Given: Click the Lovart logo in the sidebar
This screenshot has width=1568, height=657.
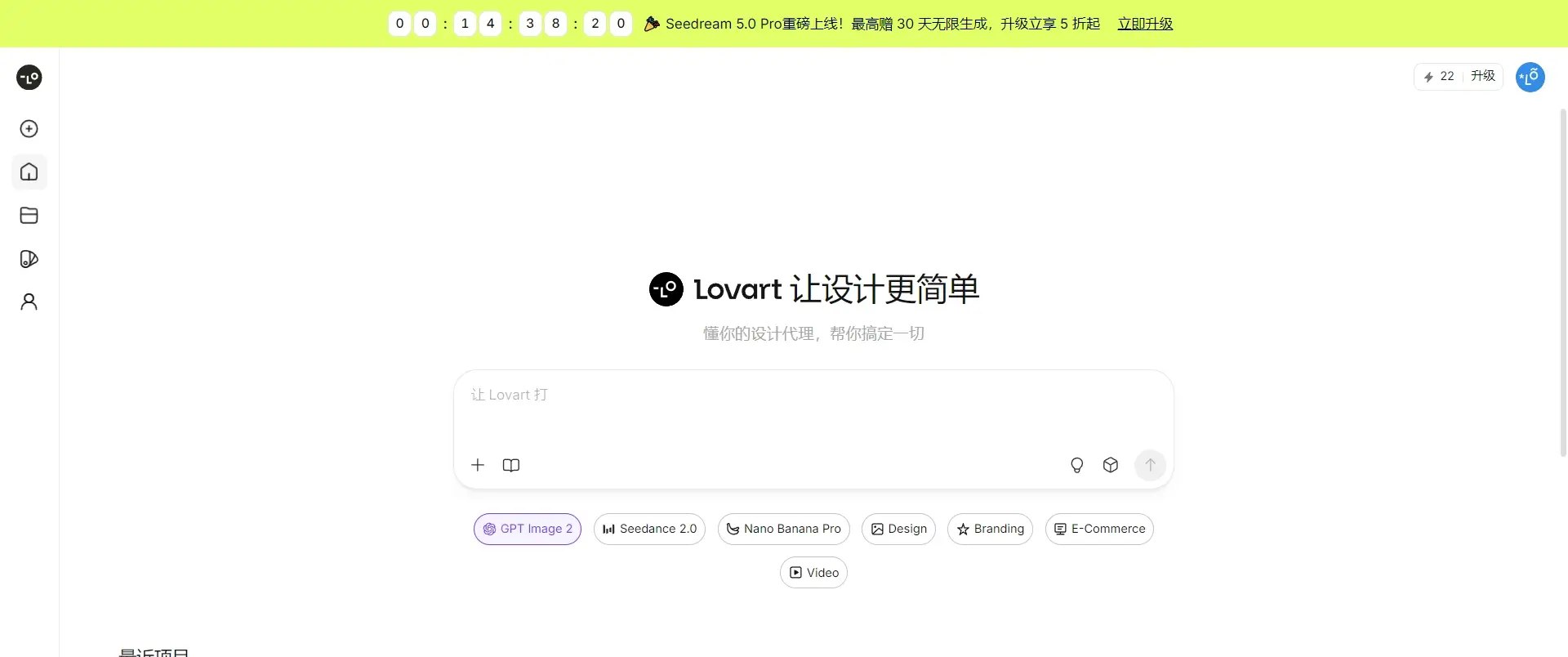Looking at the screenshot, I should point(29,78).
